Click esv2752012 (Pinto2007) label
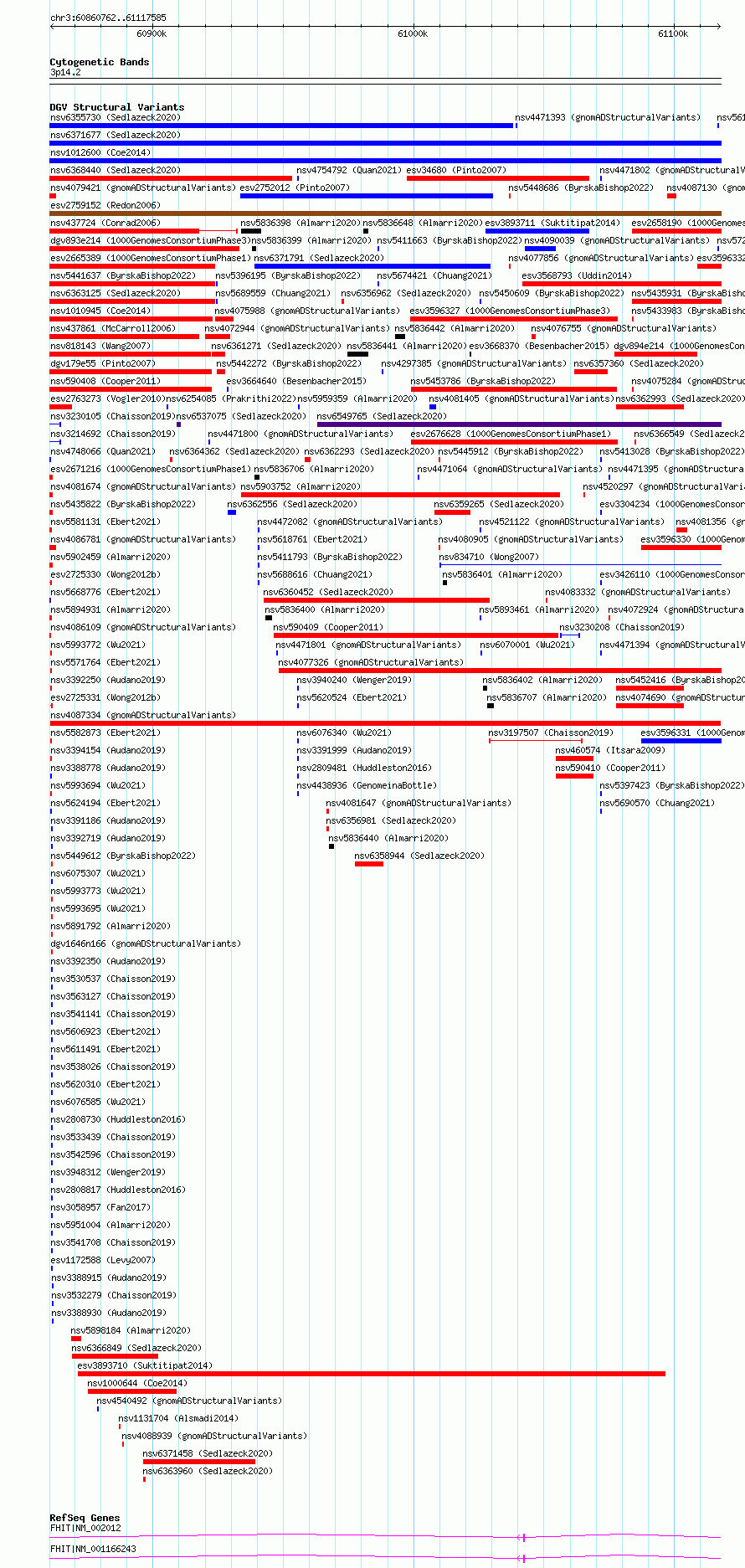The height and width of the screenshot is (1568, 745). [295, 188]
